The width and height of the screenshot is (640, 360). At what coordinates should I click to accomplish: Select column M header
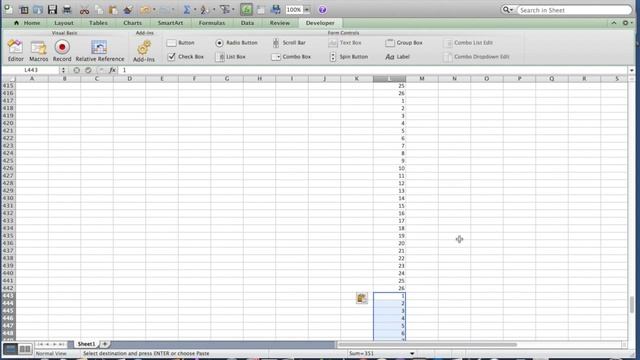[x=422, y=78]
